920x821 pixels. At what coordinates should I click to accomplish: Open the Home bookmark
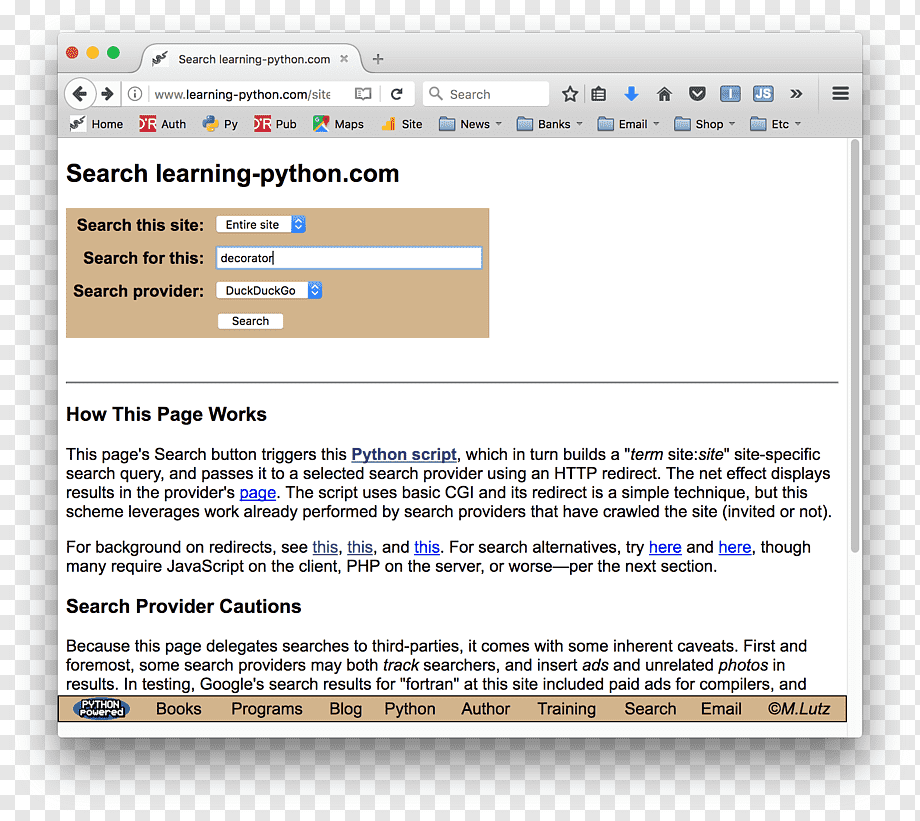click(97, 124)
